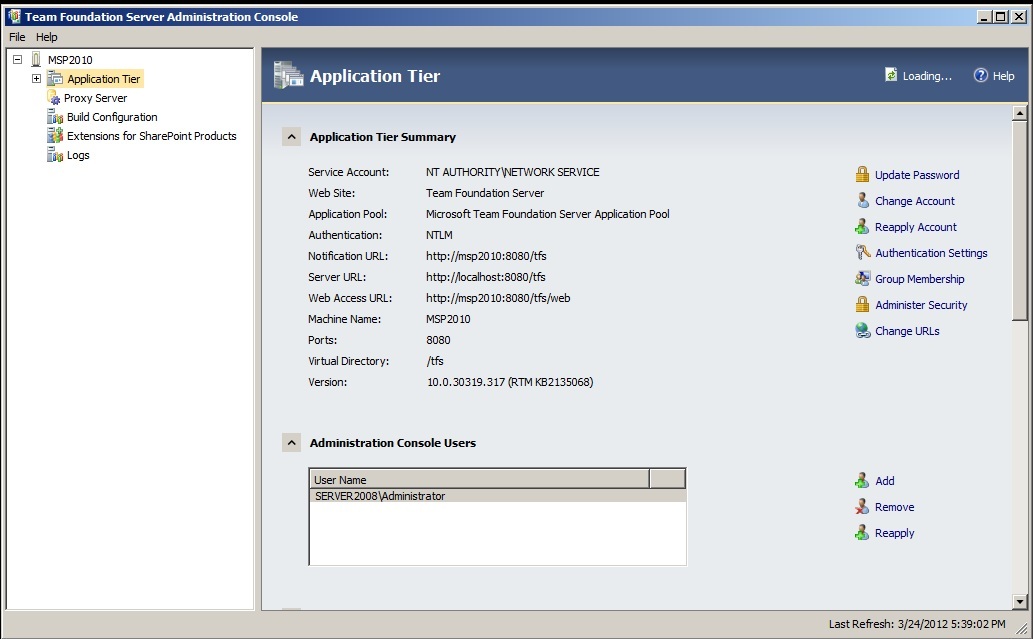Click the vertical scrollbar thumb
The height and width of the screenshot is (639, 1033).
[1019, 220]
